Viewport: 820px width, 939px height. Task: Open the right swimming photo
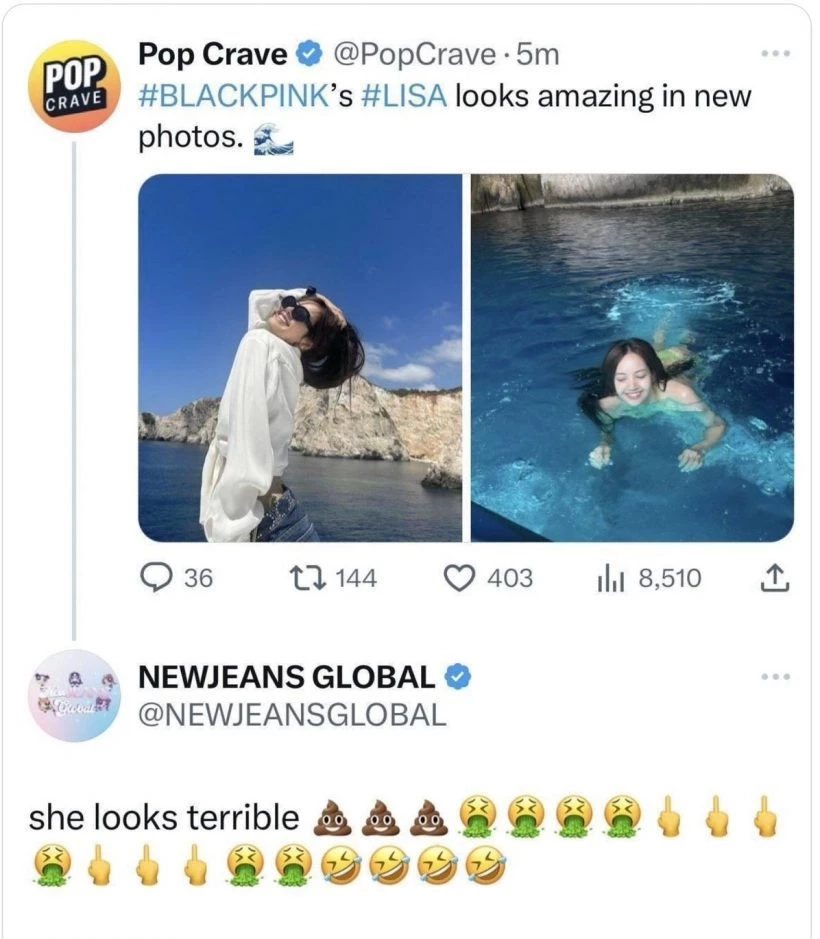(632, 358)
